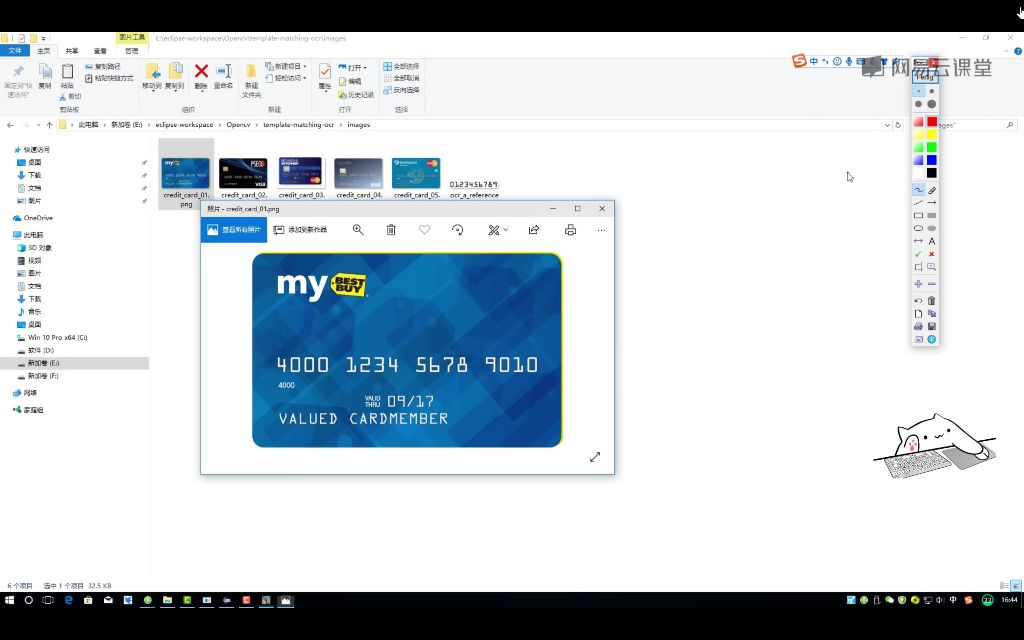Screen dimensions: 1024x640
Task: Open the 复制到 dropdown in ribbon
Action: click(x=174, y=77)
